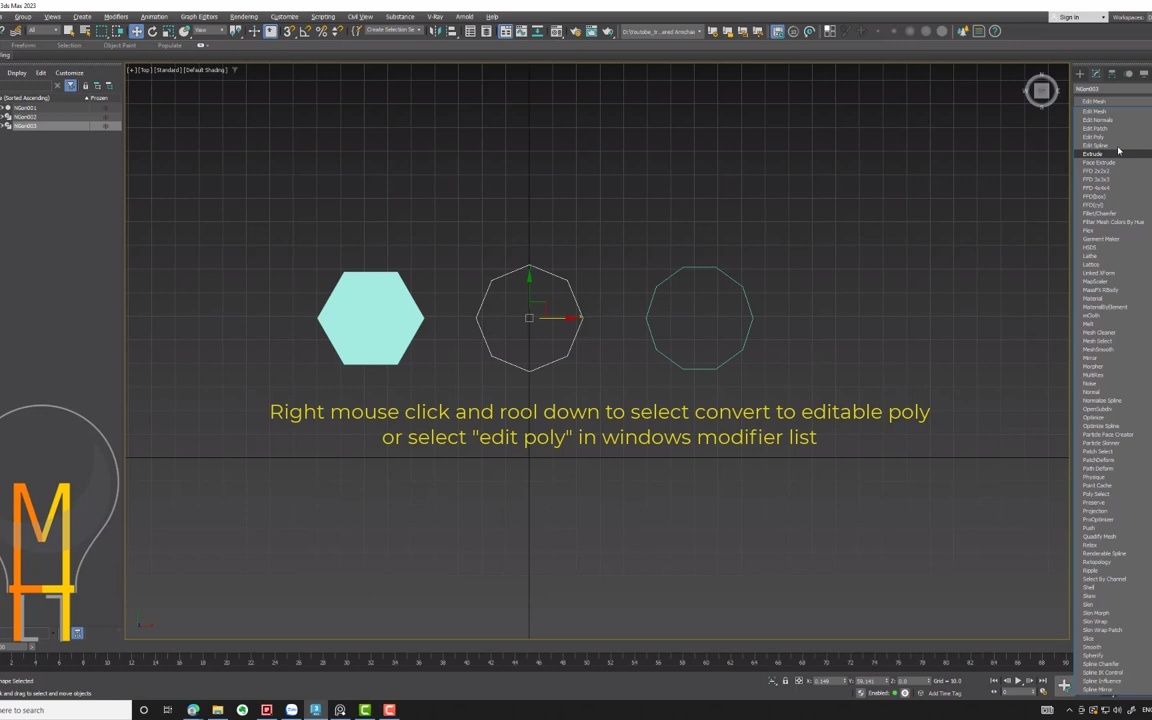Open the Snaps Toggle magnet icon
The width and height of the screenshot is (1152, 720).
[x=287, y=31]
